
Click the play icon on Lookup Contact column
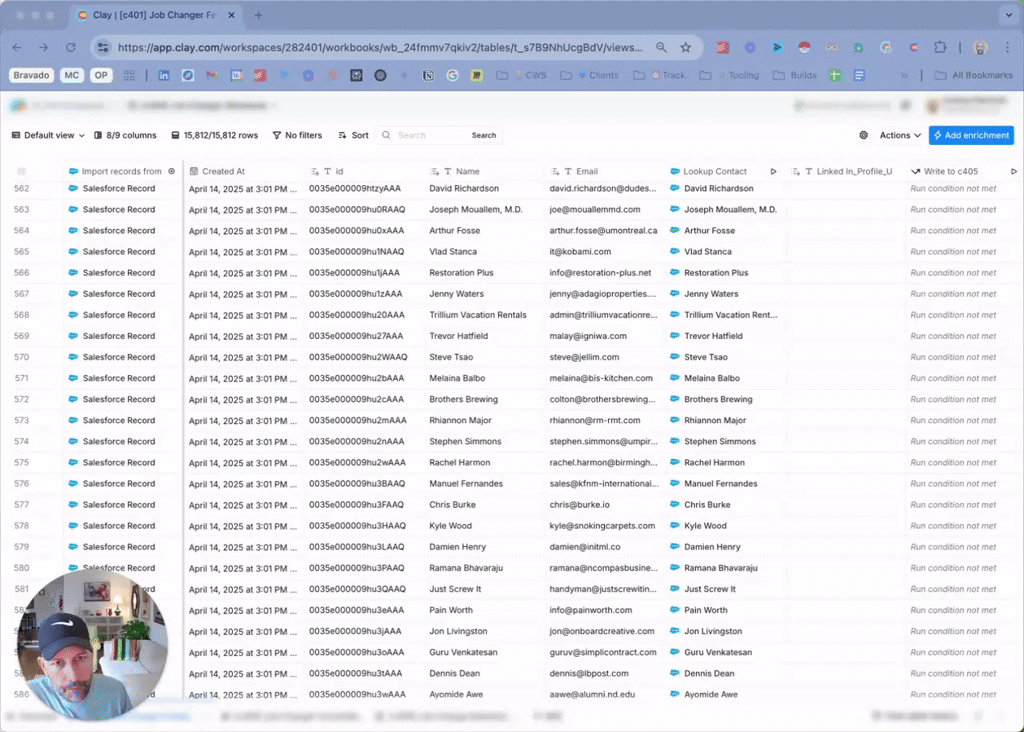click(773, 171)
